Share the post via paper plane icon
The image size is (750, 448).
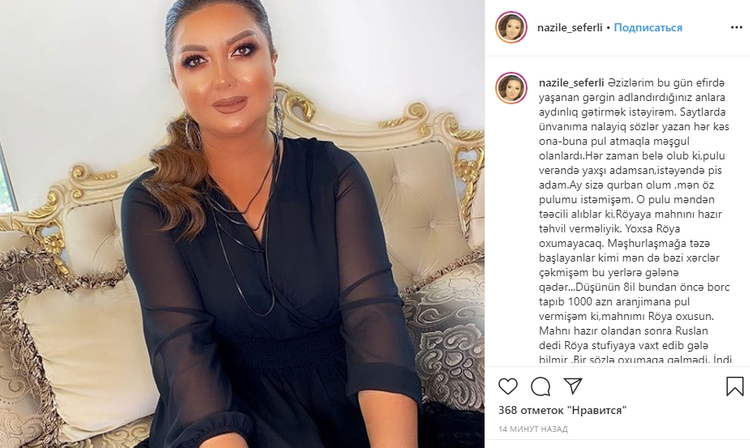pos(573,386)
